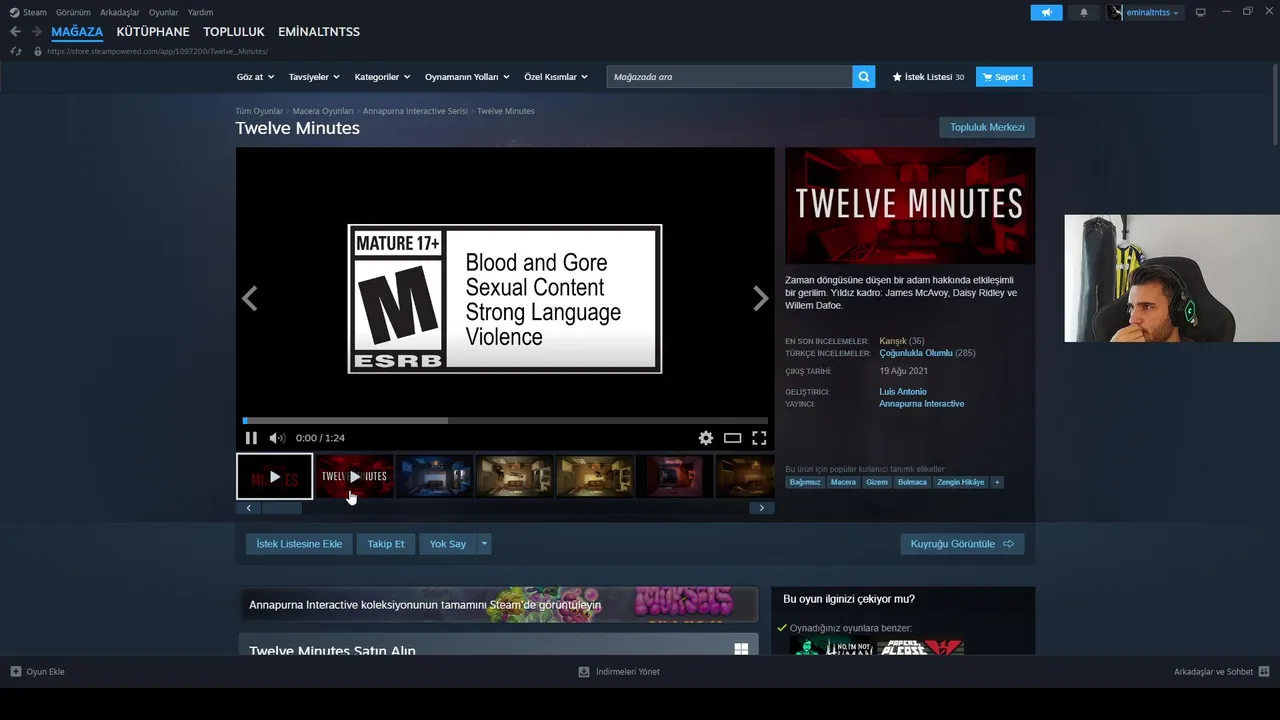Open İndirmeleri Yönet downloads
1280x720 pixels.
(619, 672)
